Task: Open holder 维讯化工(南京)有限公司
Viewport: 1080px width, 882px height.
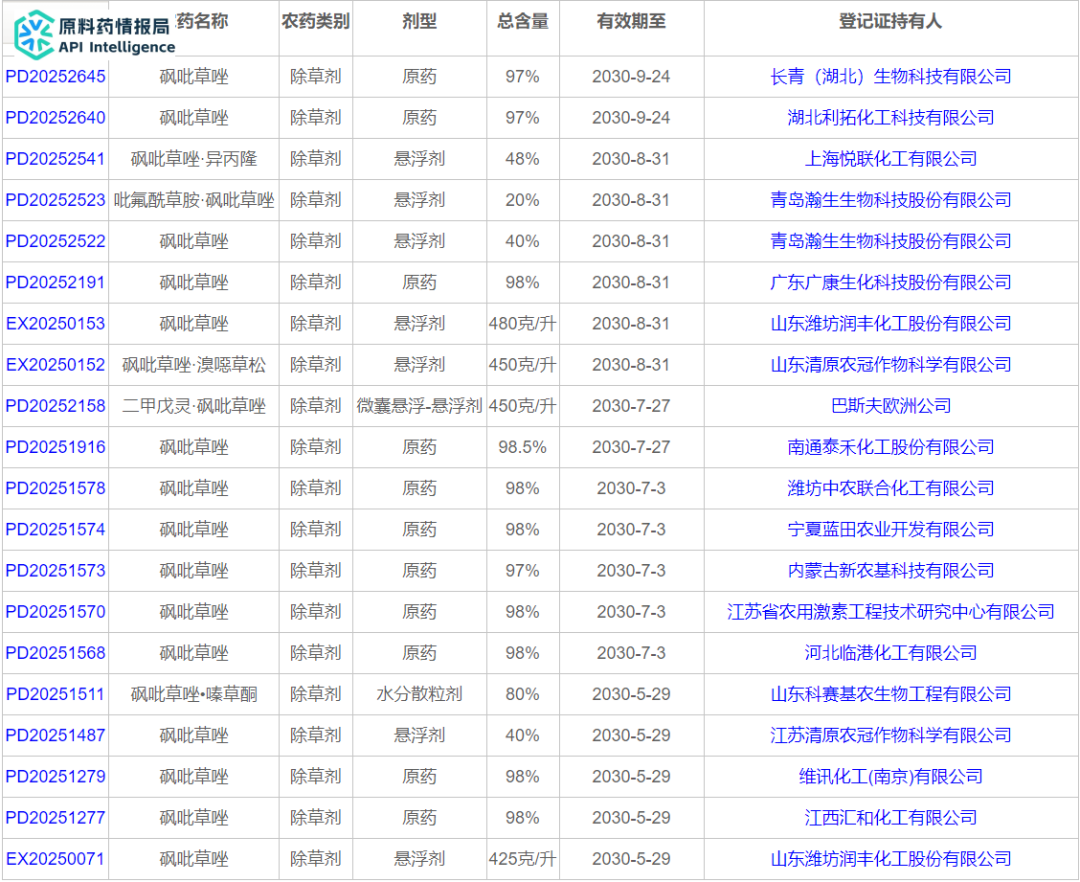Action: [x=891, y=777]
